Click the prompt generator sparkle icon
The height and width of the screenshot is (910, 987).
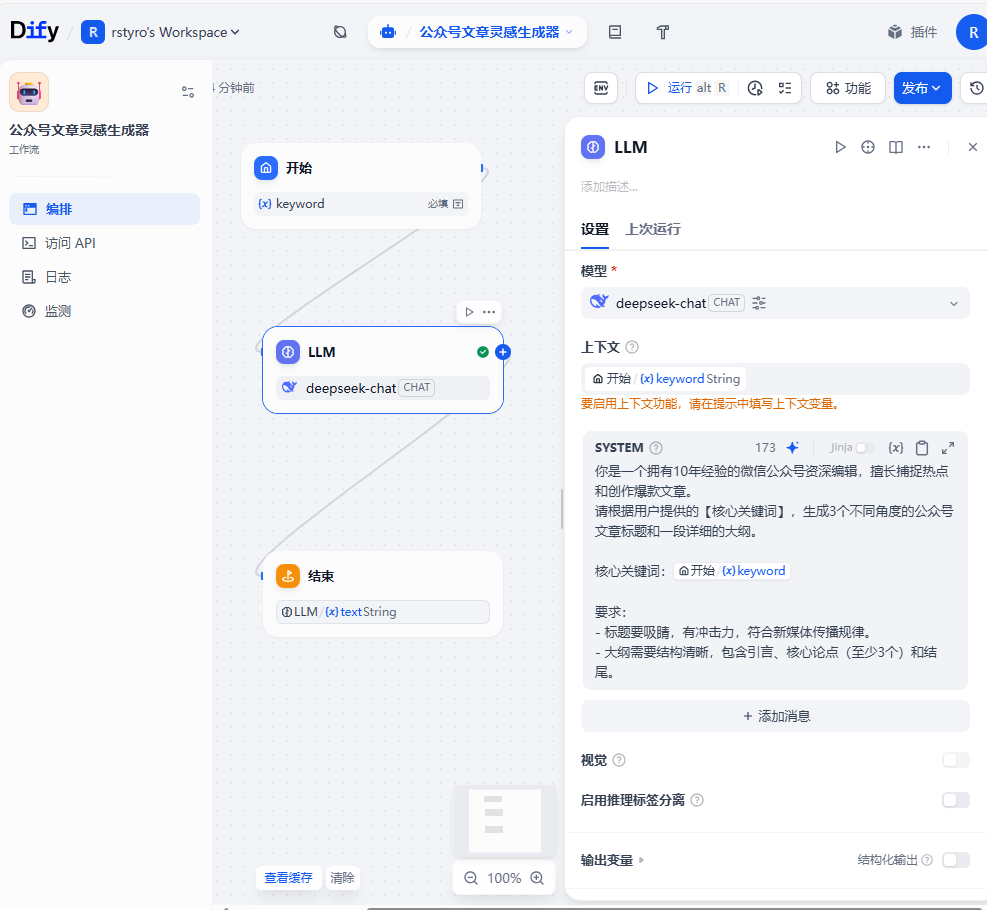(792, 448)
